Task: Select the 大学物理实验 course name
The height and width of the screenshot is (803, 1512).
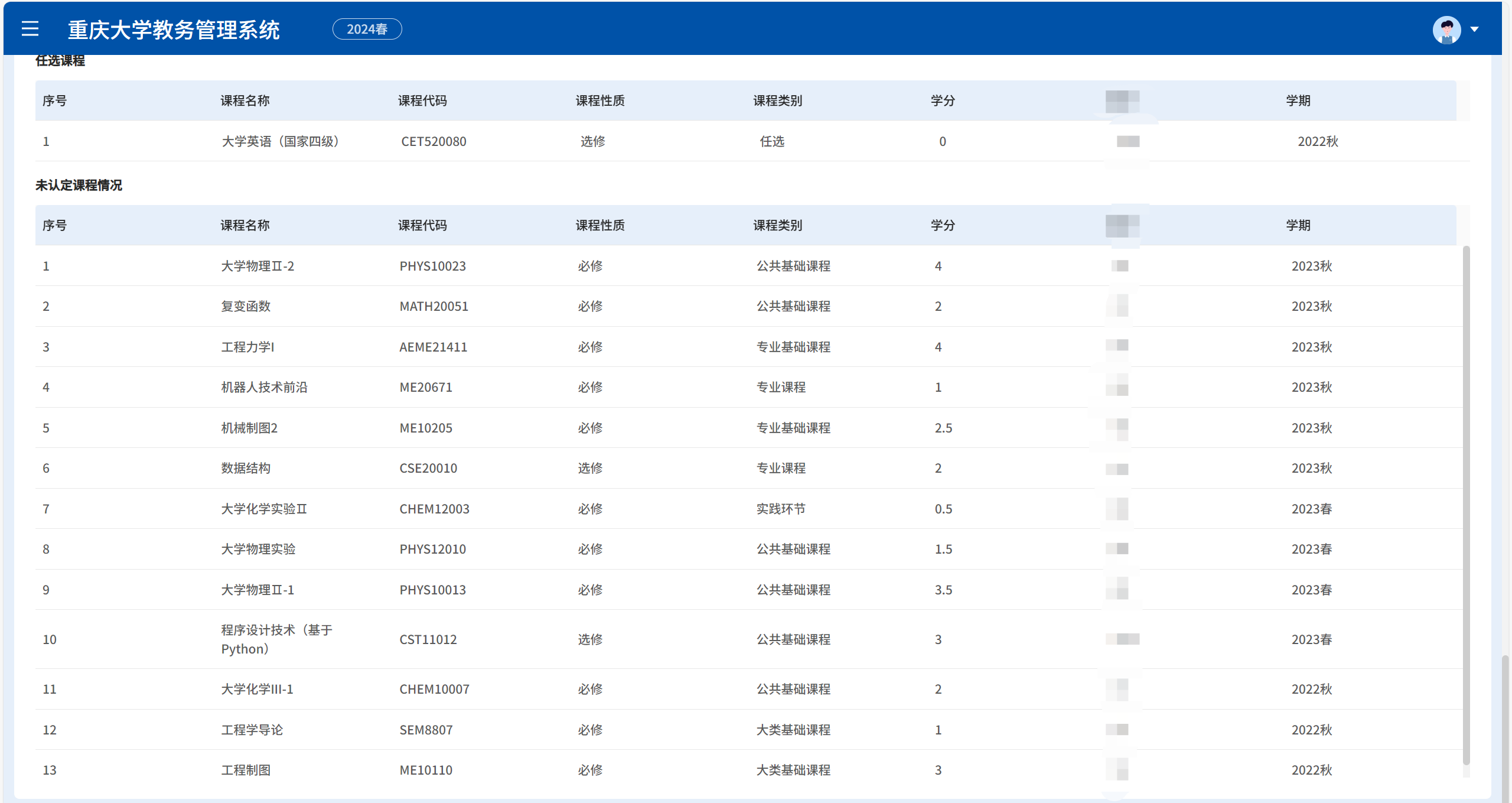Action: [258, 549]
